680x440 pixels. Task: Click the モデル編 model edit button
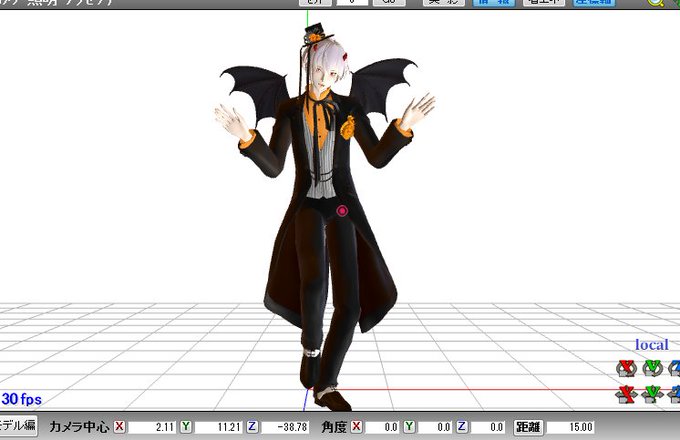(18, 426)
